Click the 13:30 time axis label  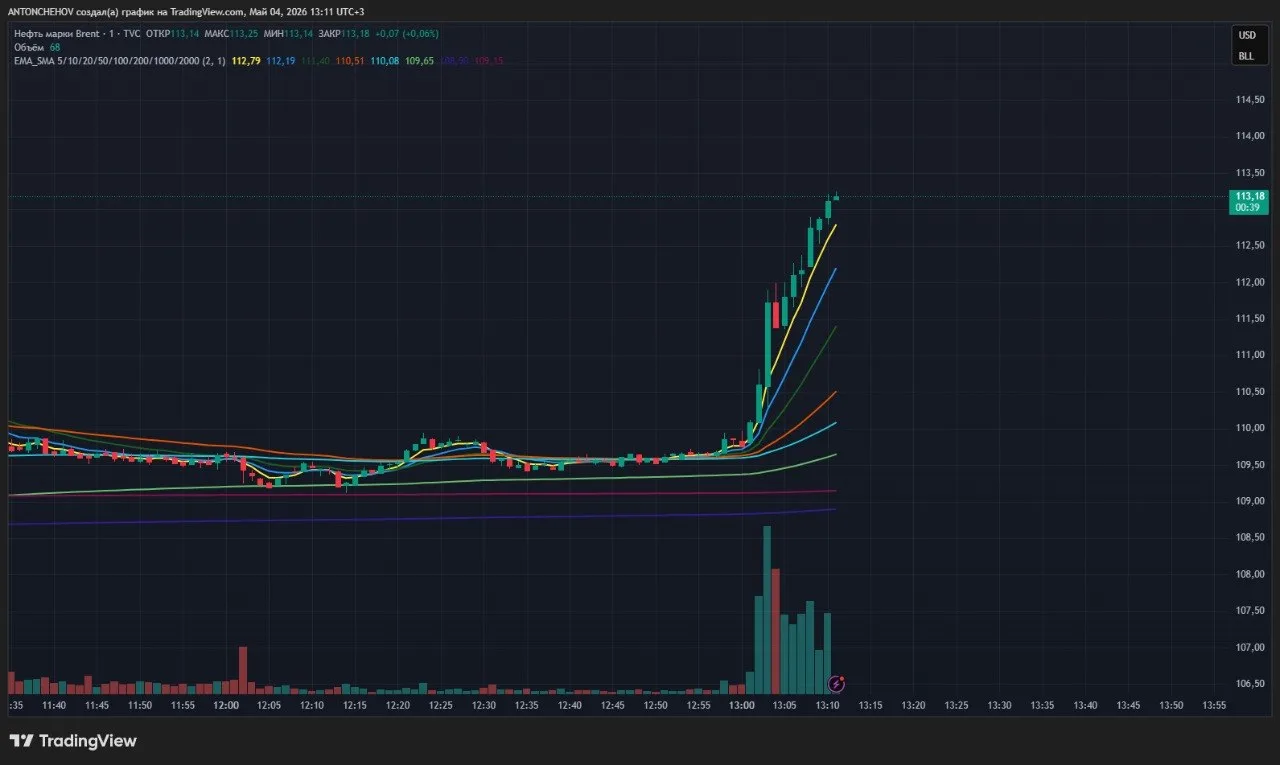[x=1000, y=706]
